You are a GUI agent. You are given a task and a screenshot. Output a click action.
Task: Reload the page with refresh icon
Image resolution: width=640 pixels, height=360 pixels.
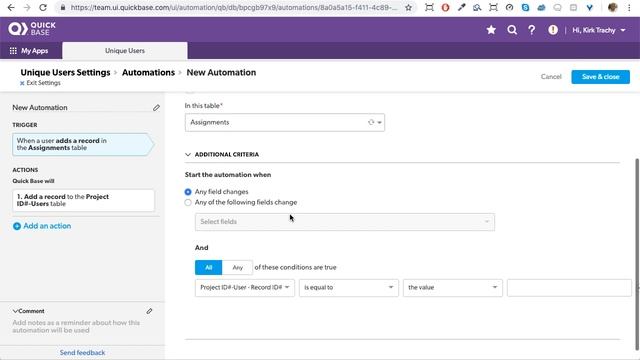pyautogui.click(x=43, y=7)
